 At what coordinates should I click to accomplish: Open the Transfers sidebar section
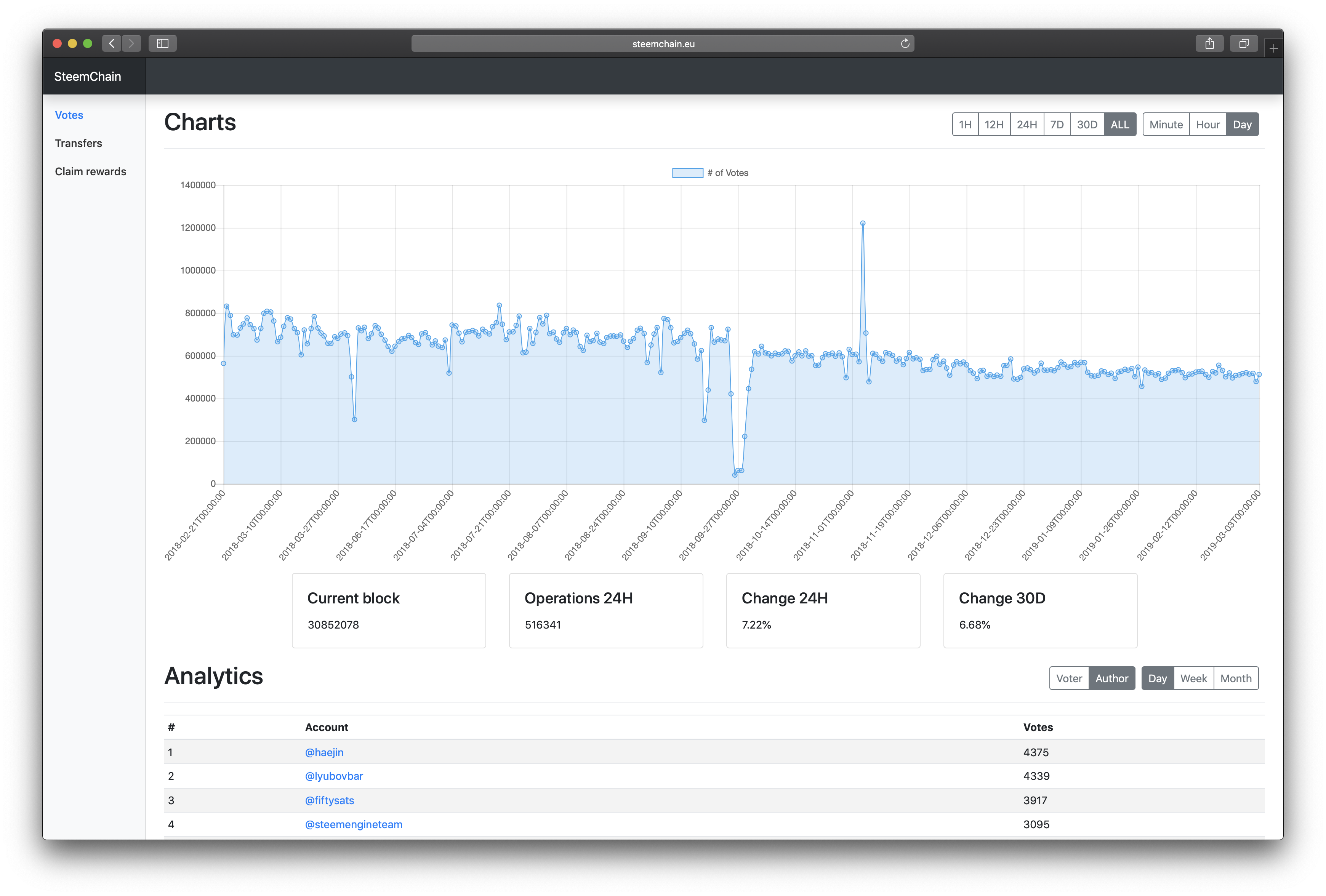pos(79,144)
